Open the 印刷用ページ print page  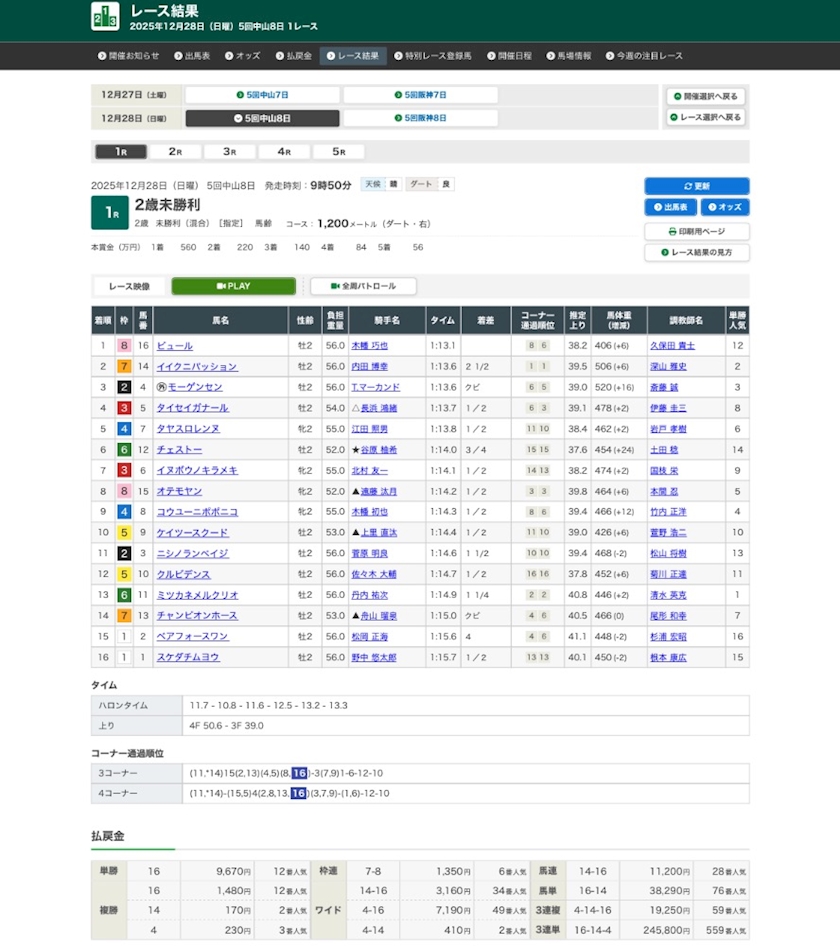click(696, 232)
